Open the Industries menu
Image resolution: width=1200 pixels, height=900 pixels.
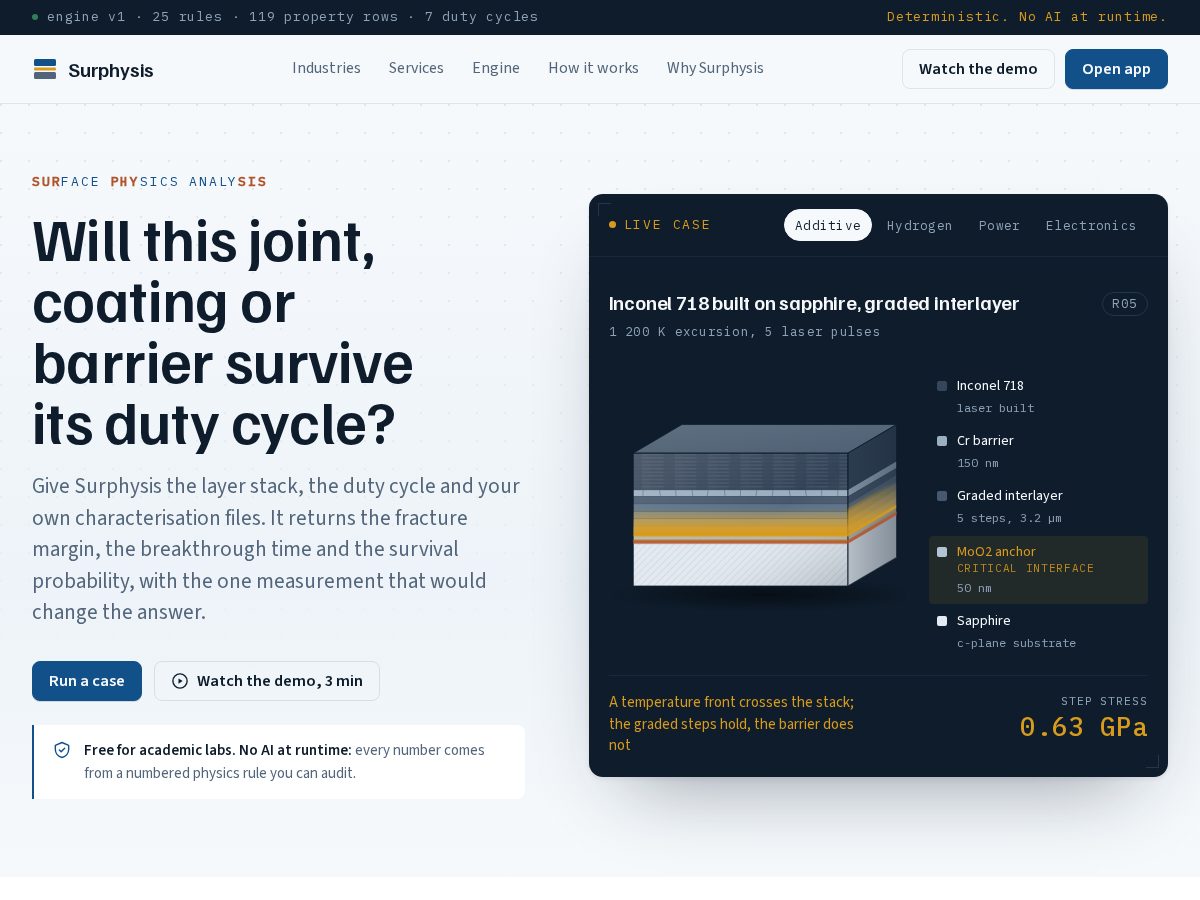[x=326, y=68]
